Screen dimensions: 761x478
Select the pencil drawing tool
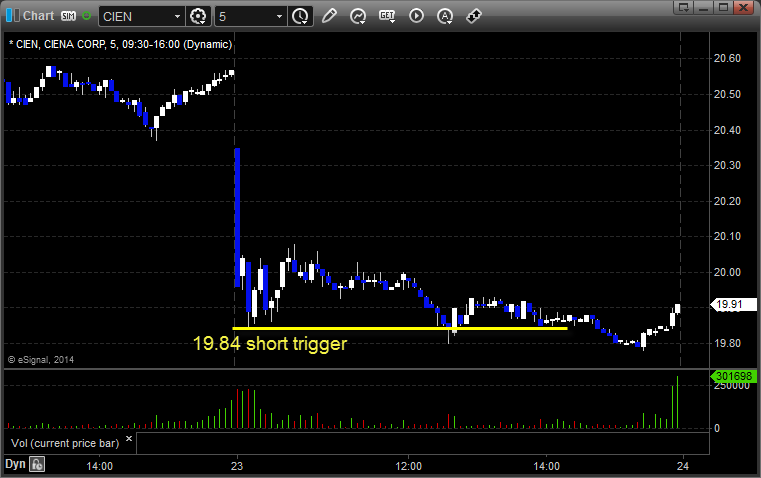pyautogui.click(x=329, y=16)
